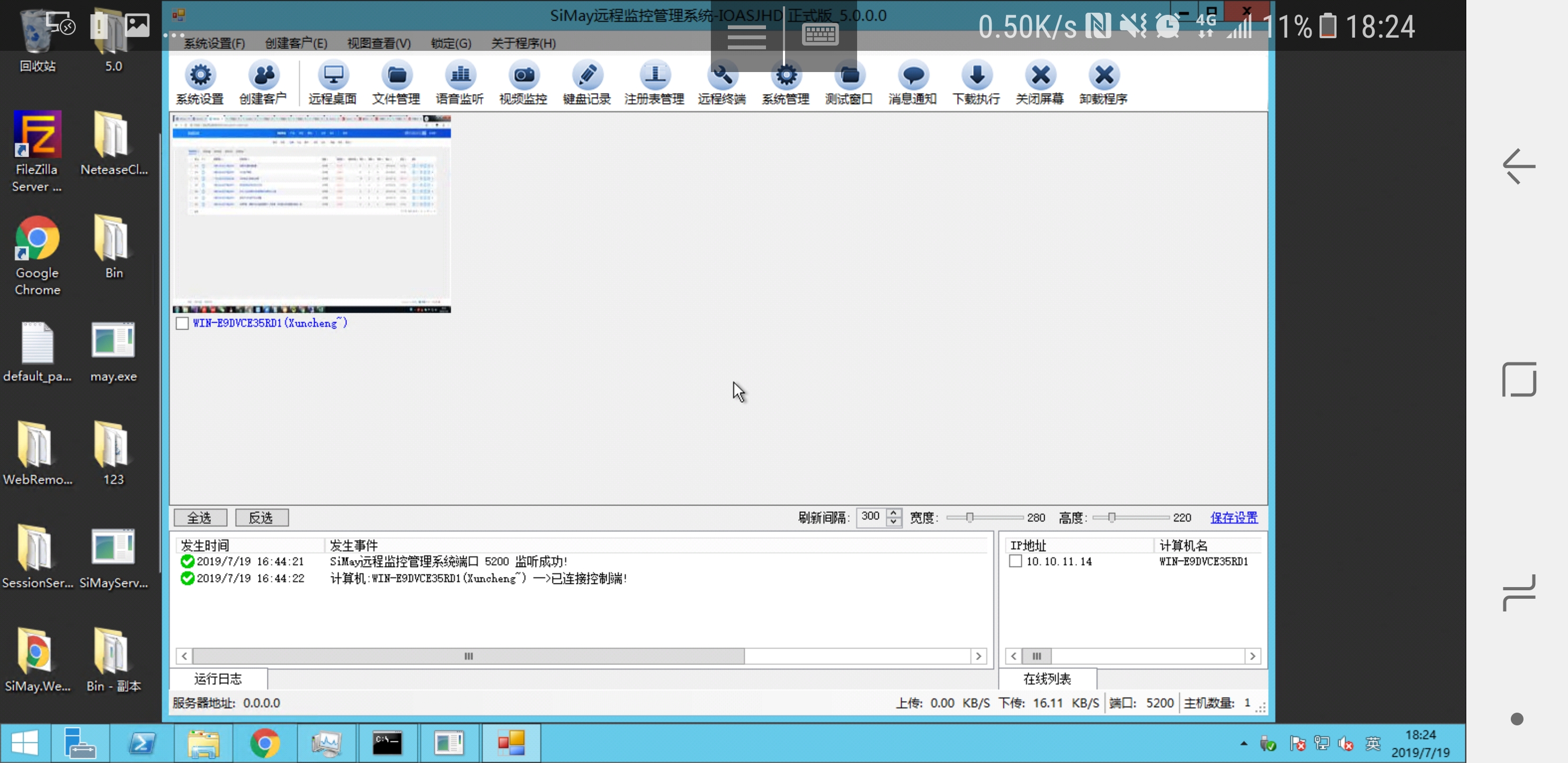
Task: Open 系统设置 (System Settings) menu
Action: pos(215,42)
